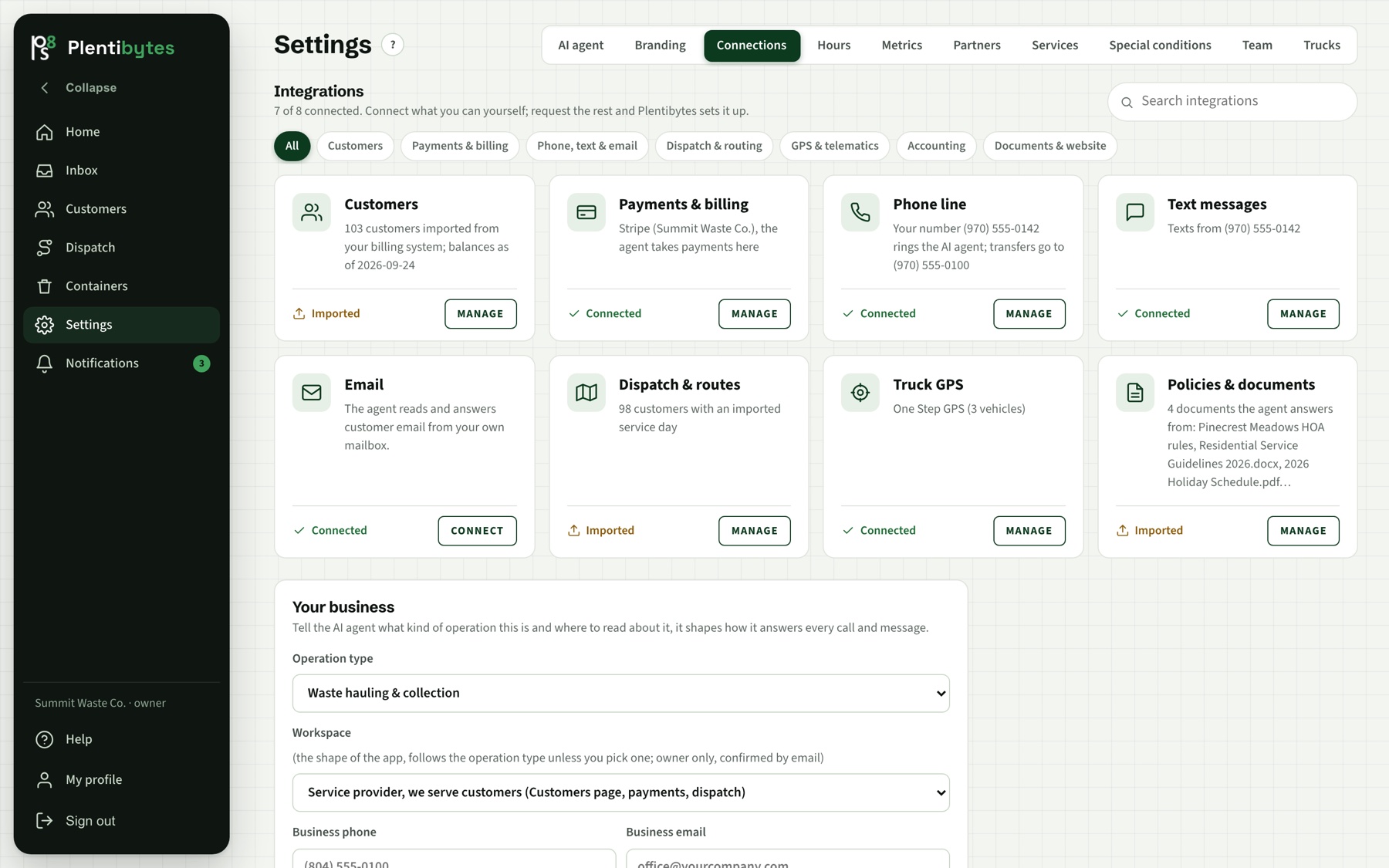Switch to the Services tab

tap(1055, 46)
